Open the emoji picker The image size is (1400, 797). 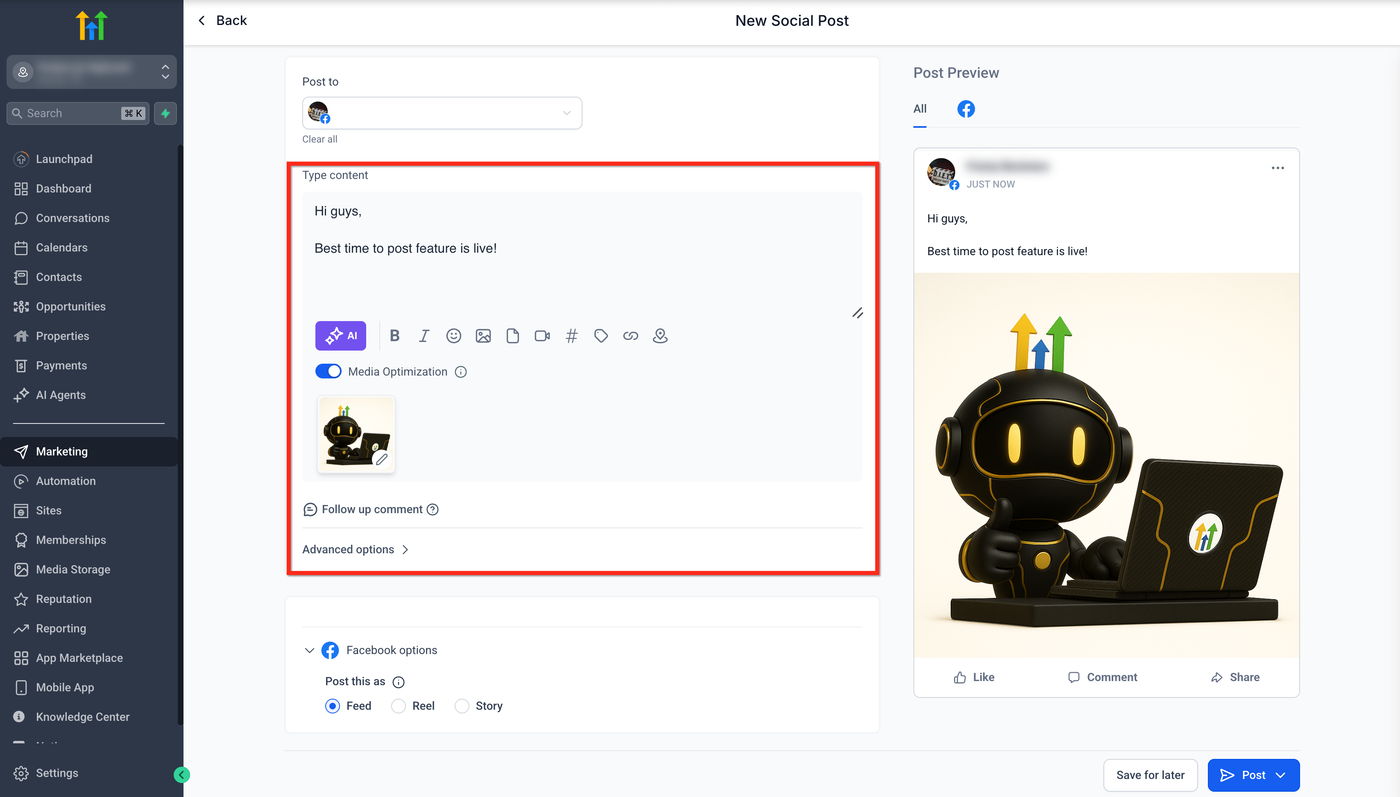[x=454, y=336]
